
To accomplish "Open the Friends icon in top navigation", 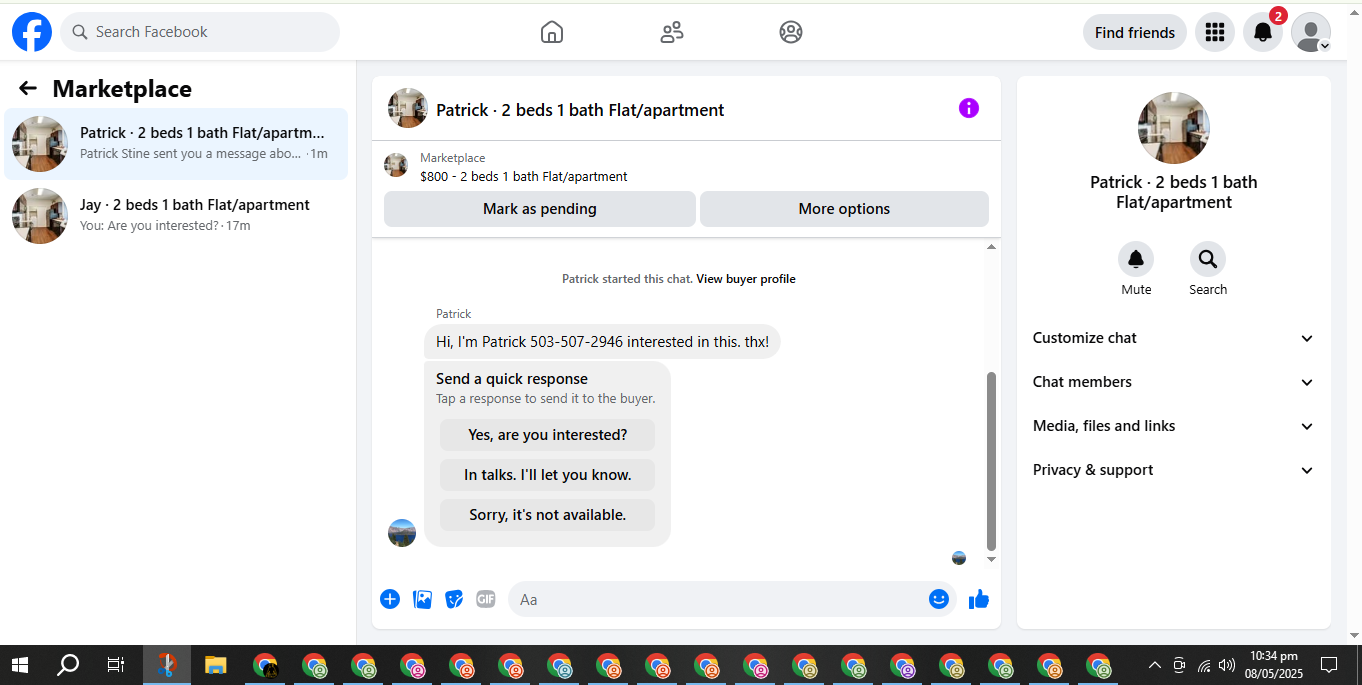I will pyautogui.click(x=672, y=32).
